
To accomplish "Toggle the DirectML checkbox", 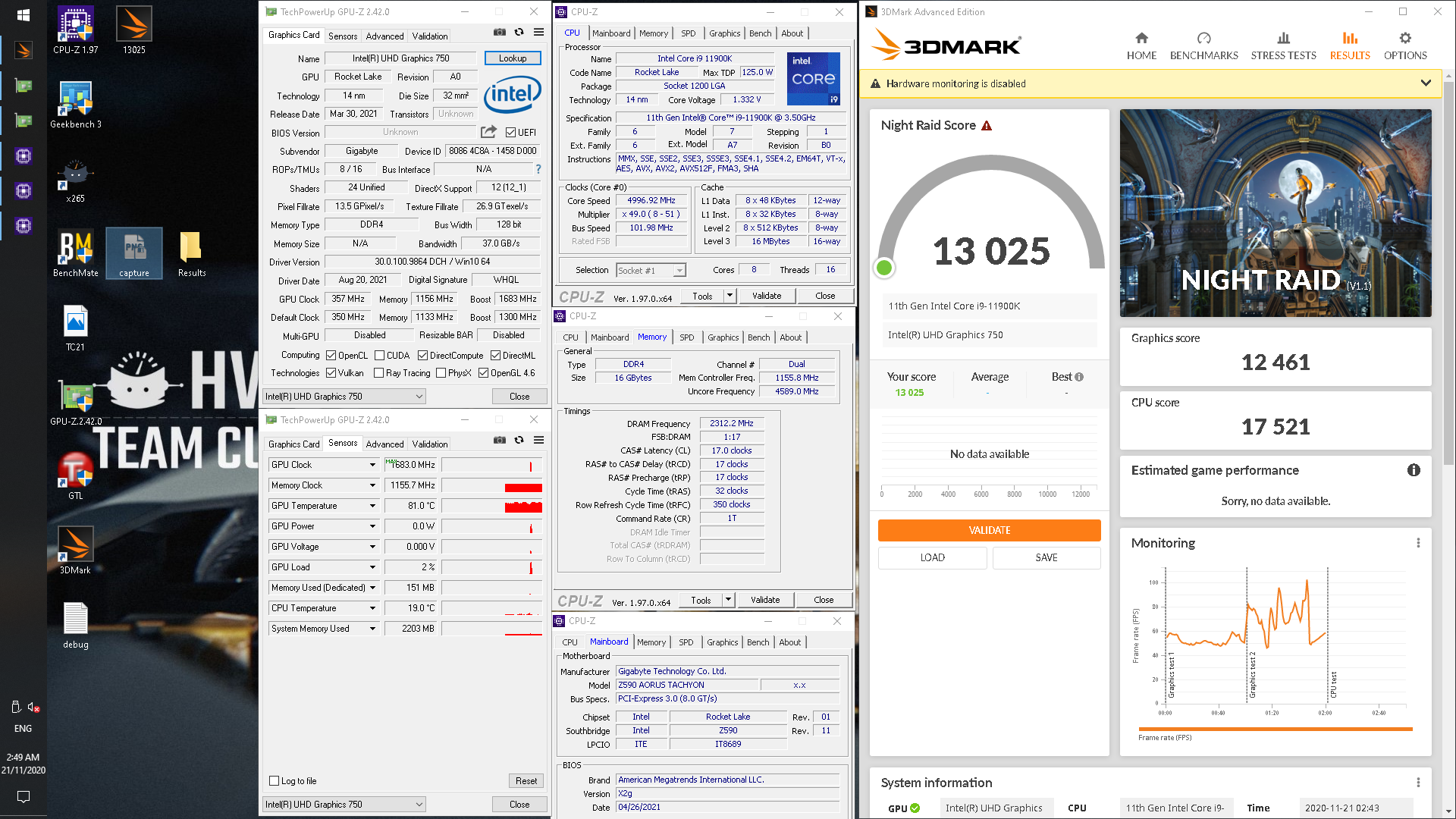I will pyautogui.click(x=495, y=356).
